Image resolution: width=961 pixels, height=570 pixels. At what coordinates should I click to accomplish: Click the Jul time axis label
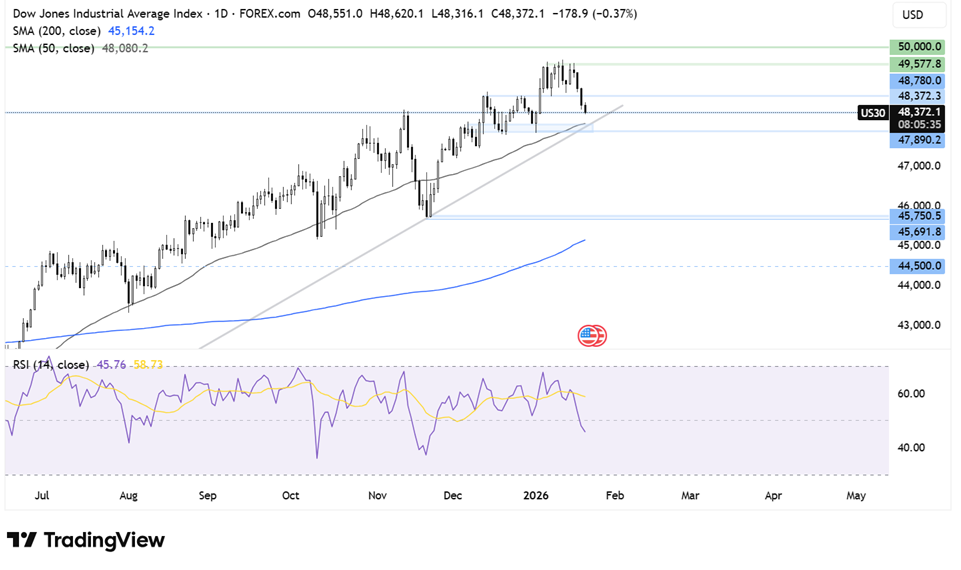[x=42, y=495]
